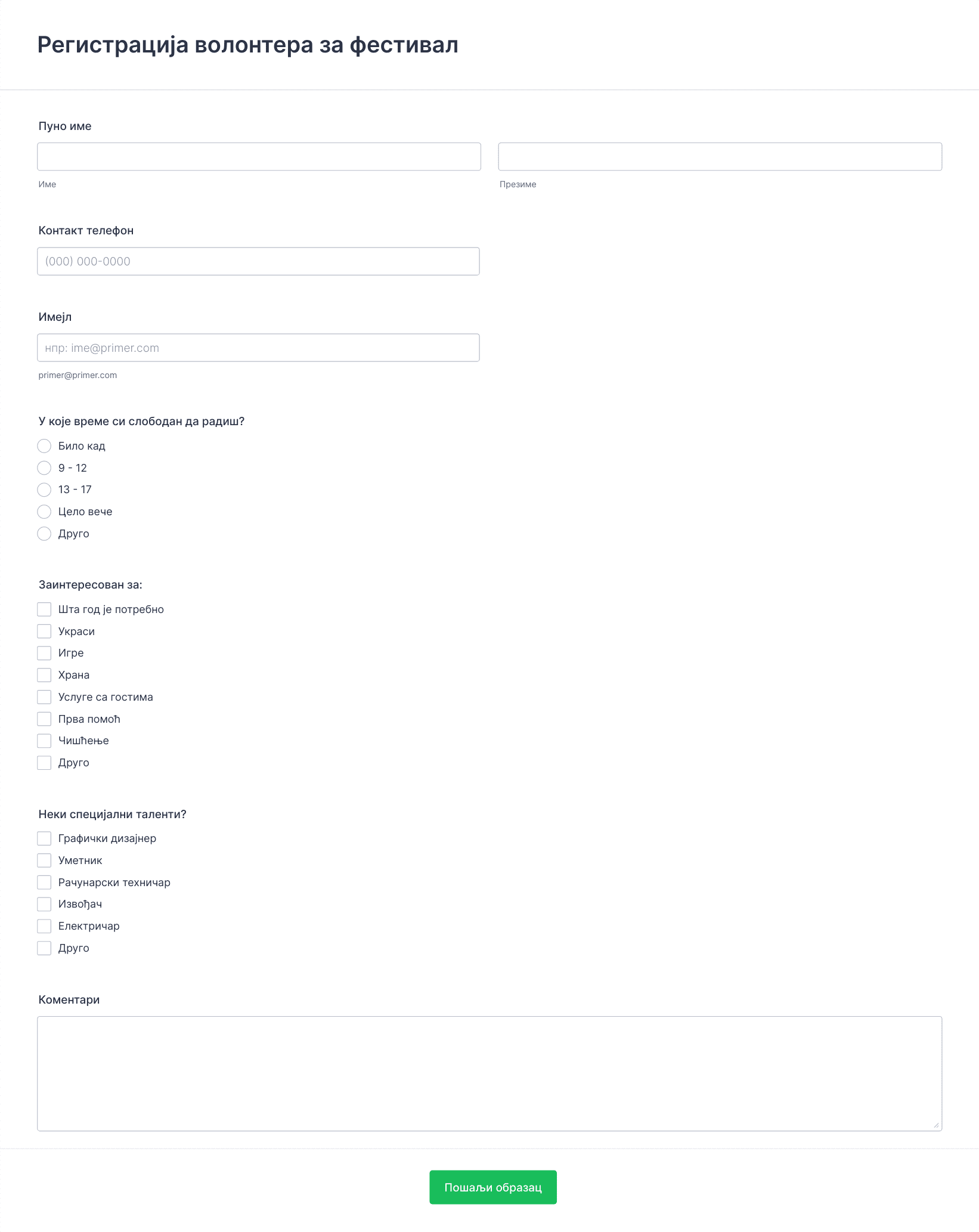
Task: Check the Храна option
Action: [44, 675]
